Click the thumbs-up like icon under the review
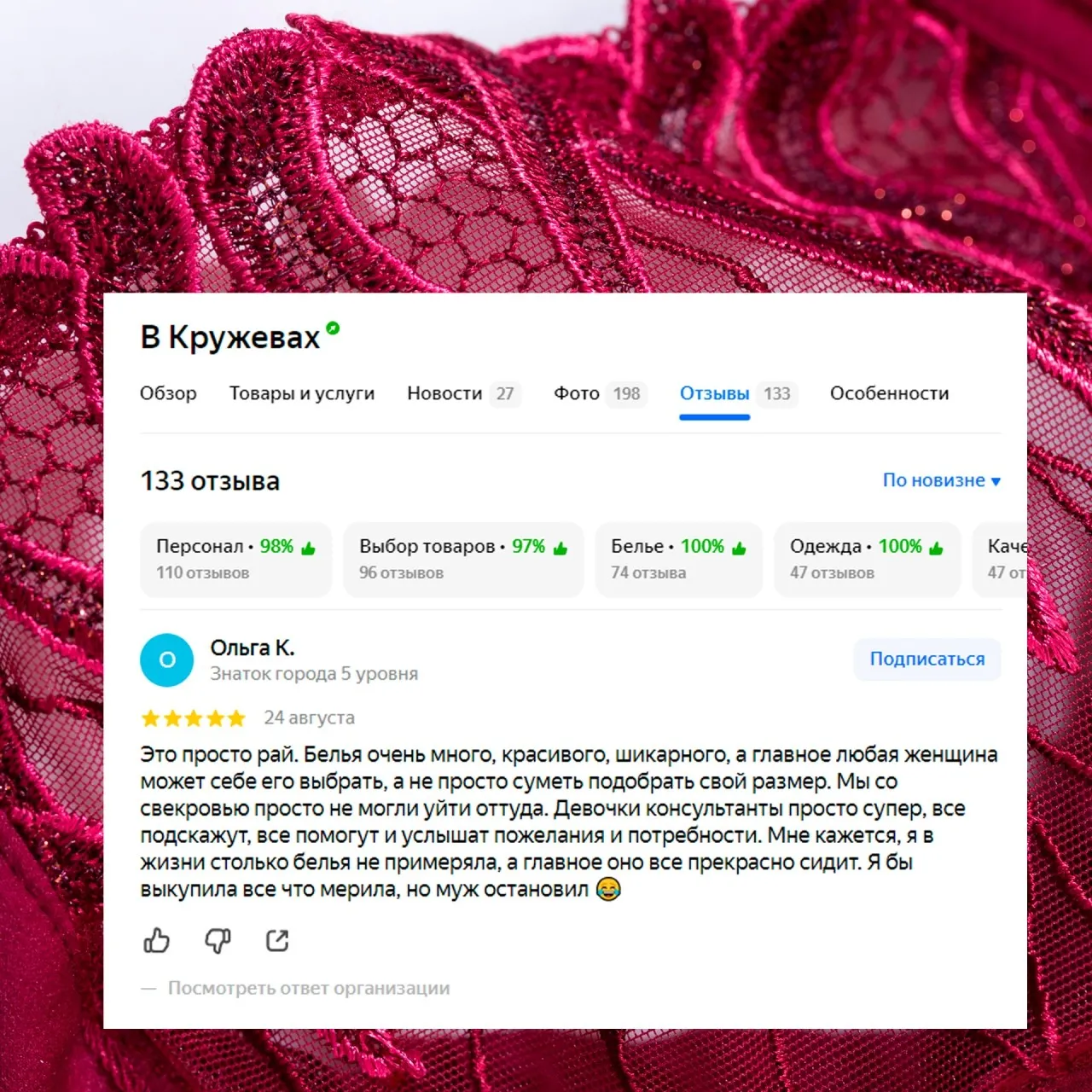The image size is (1092, 1092). tap(156, 940)
